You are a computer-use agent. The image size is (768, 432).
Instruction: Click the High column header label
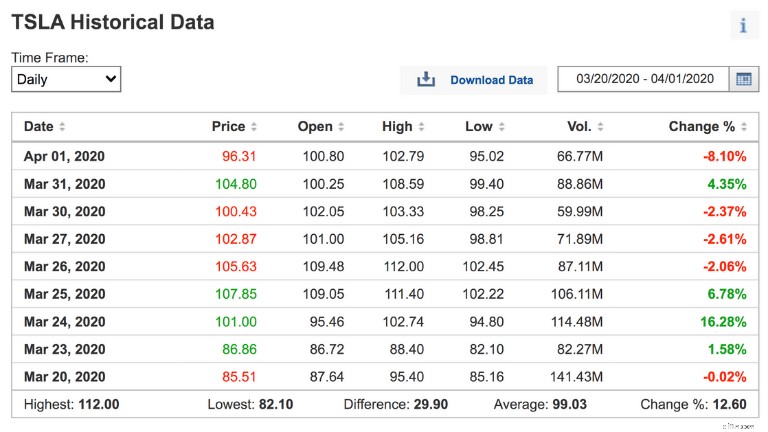point(397,126)
